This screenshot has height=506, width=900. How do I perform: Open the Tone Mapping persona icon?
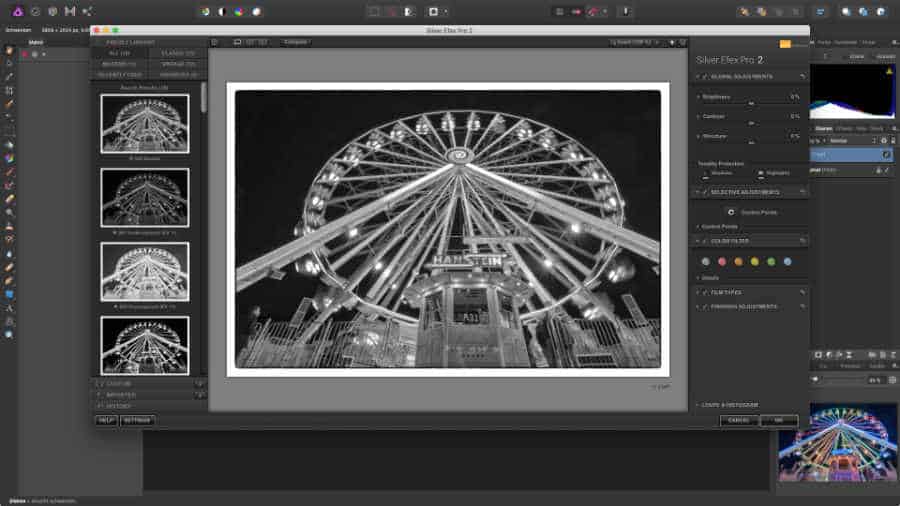pyautogui.click(x=70, y=11)
